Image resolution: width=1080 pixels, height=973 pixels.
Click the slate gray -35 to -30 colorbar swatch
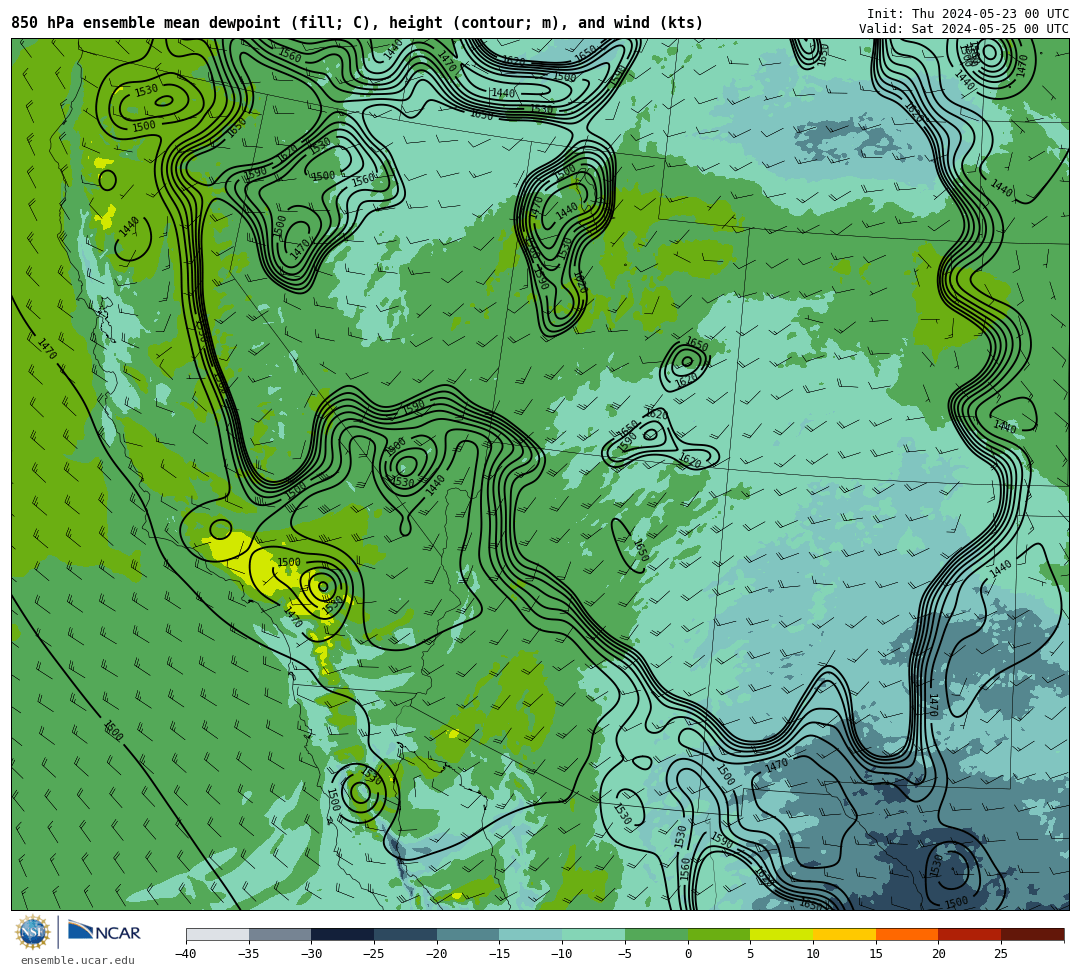[280, 934]
